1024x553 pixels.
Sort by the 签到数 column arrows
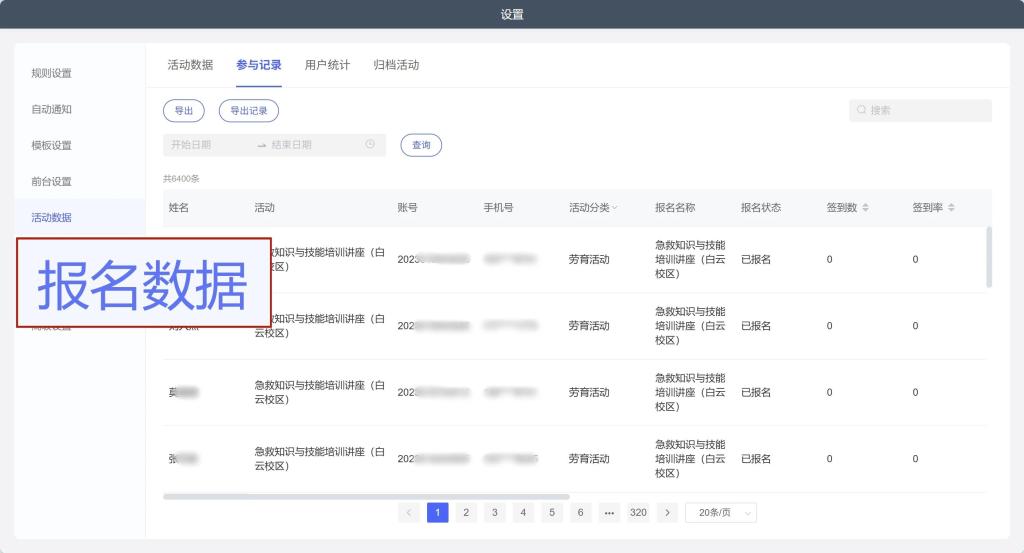tap(865, 208)
